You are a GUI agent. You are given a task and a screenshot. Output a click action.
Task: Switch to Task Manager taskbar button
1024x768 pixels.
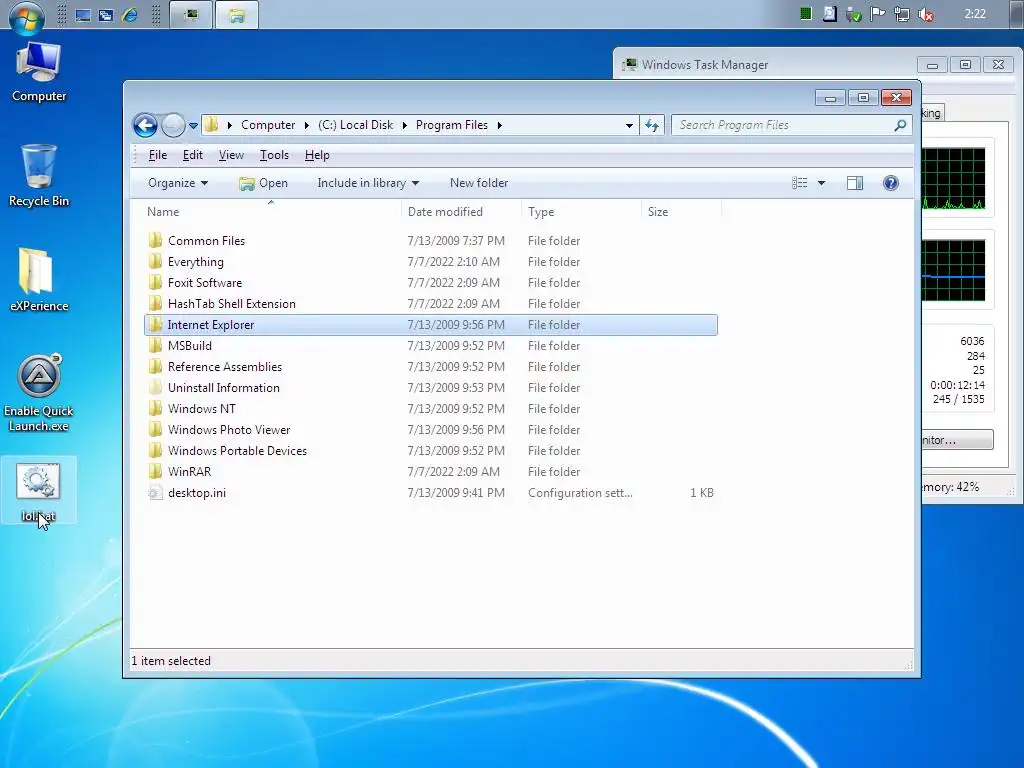[x=191, y=15]
